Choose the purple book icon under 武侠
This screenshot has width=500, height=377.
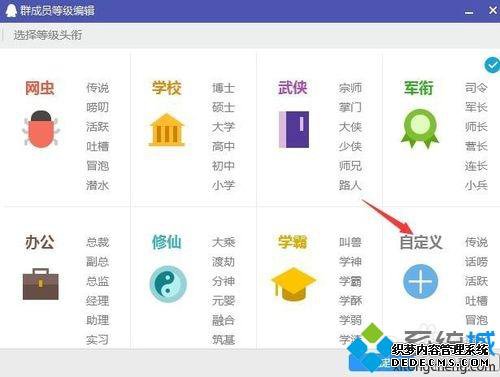click(x=294, y=130)
